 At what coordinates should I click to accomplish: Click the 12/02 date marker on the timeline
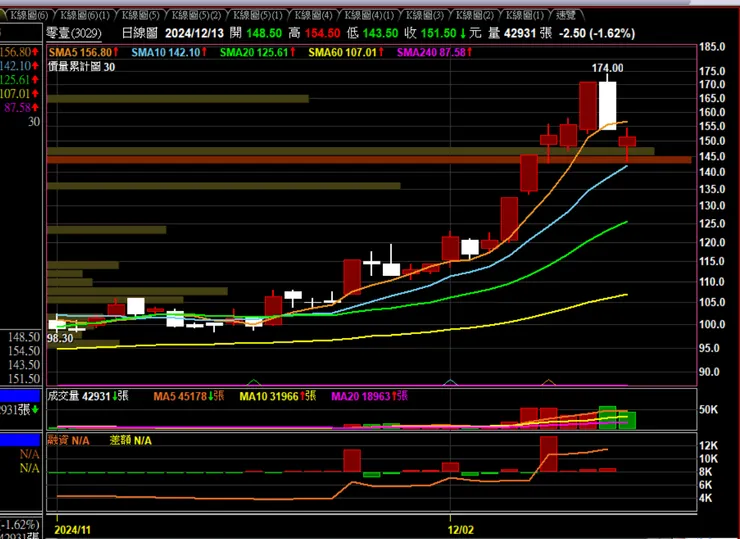461,530
